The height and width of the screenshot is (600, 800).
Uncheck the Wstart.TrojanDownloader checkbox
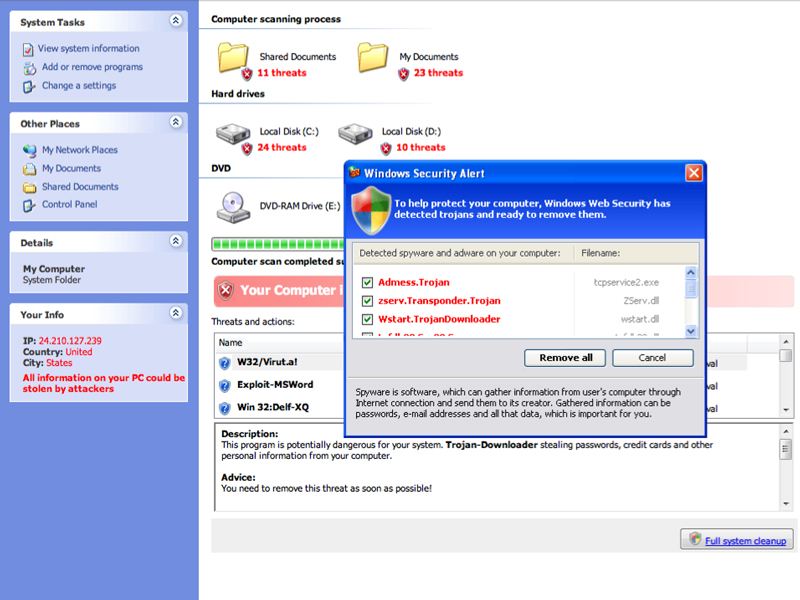(x=367, y=319)
